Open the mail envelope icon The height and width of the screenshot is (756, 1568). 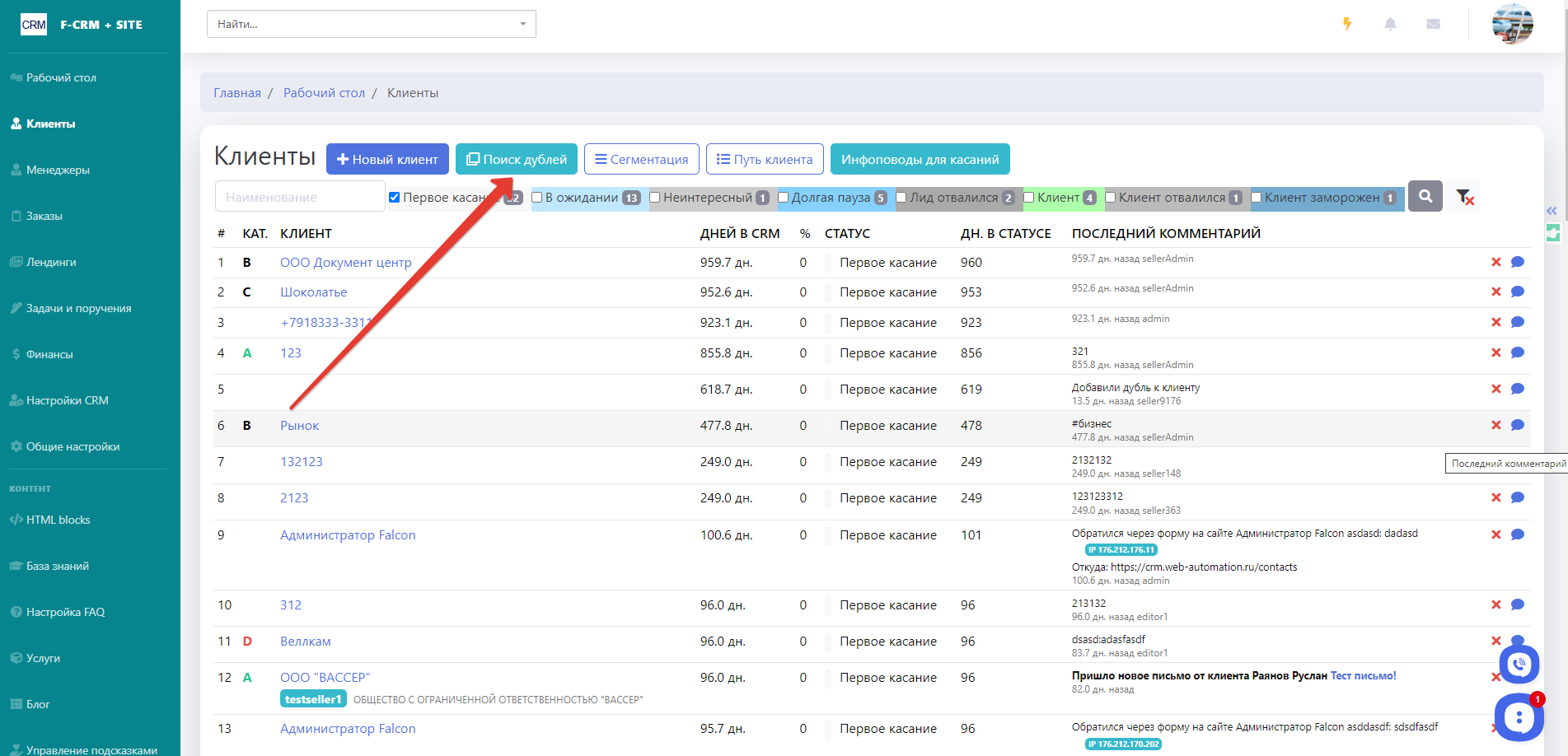tap(1433, 24)
